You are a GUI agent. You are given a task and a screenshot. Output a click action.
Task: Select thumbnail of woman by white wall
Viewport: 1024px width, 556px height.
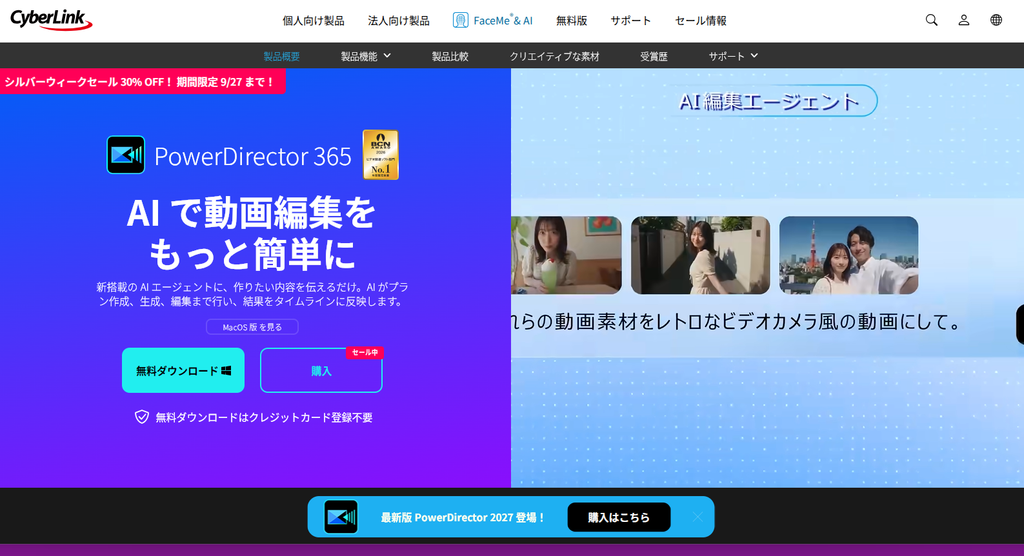click(x=700, y=255)
